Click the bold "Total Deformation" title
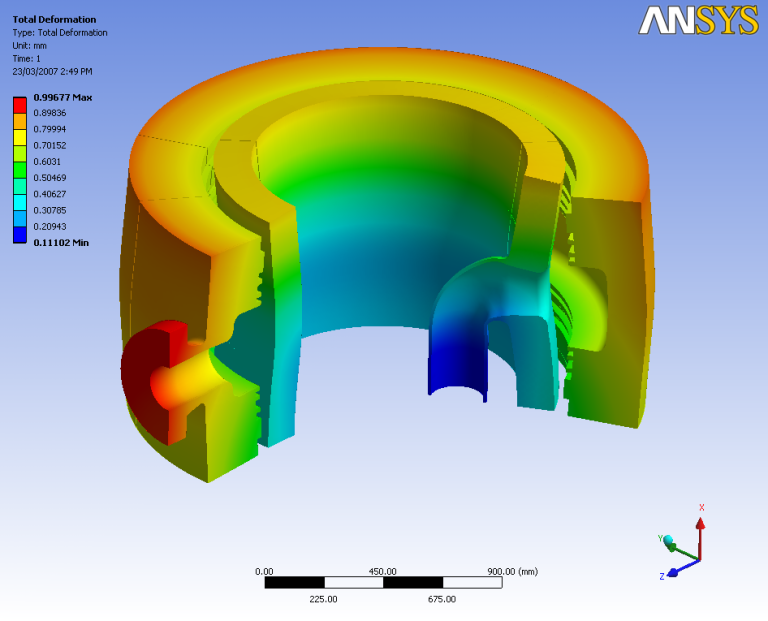 tap(54, 19)
